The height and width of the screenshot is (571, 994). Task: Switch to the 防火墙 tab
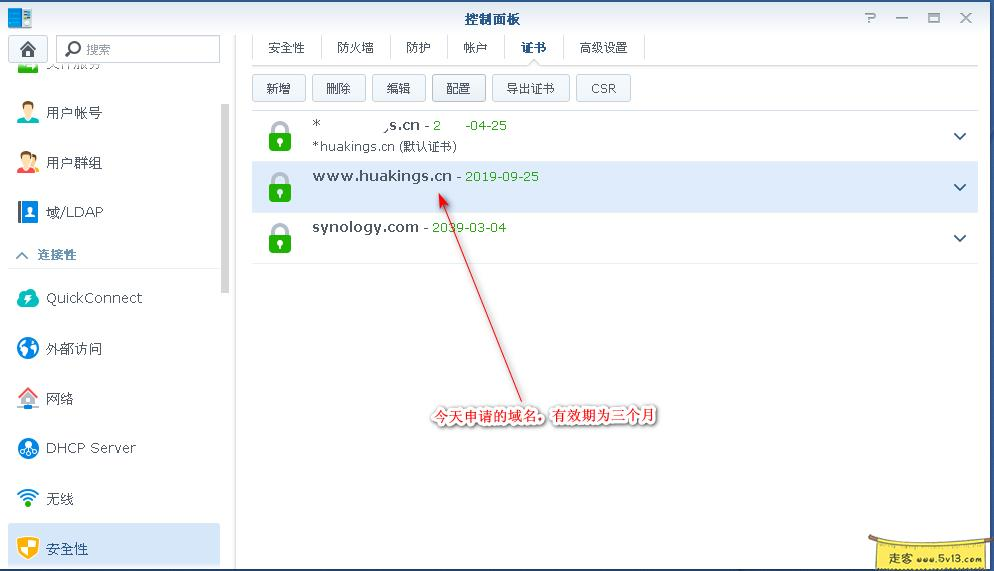tap(355, 48)
